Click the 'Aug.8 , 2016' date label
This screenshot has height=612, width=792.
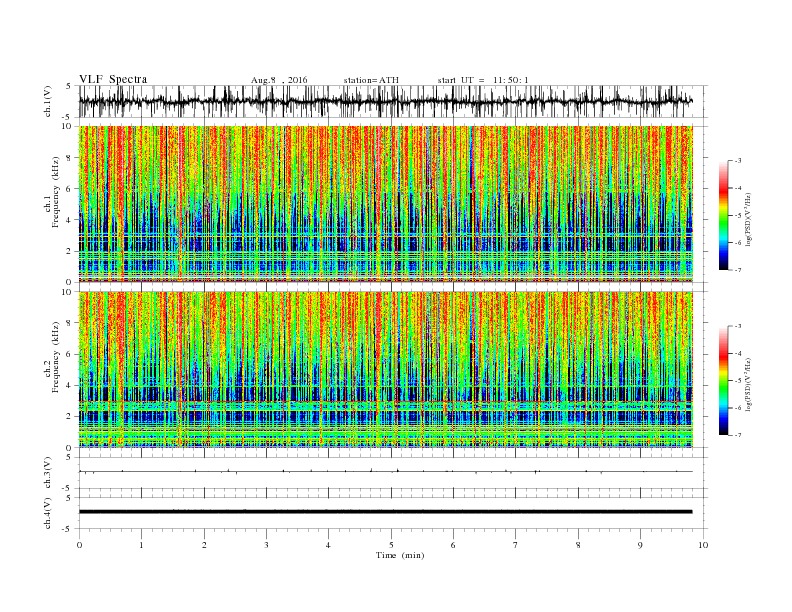(x=279, y=80)
